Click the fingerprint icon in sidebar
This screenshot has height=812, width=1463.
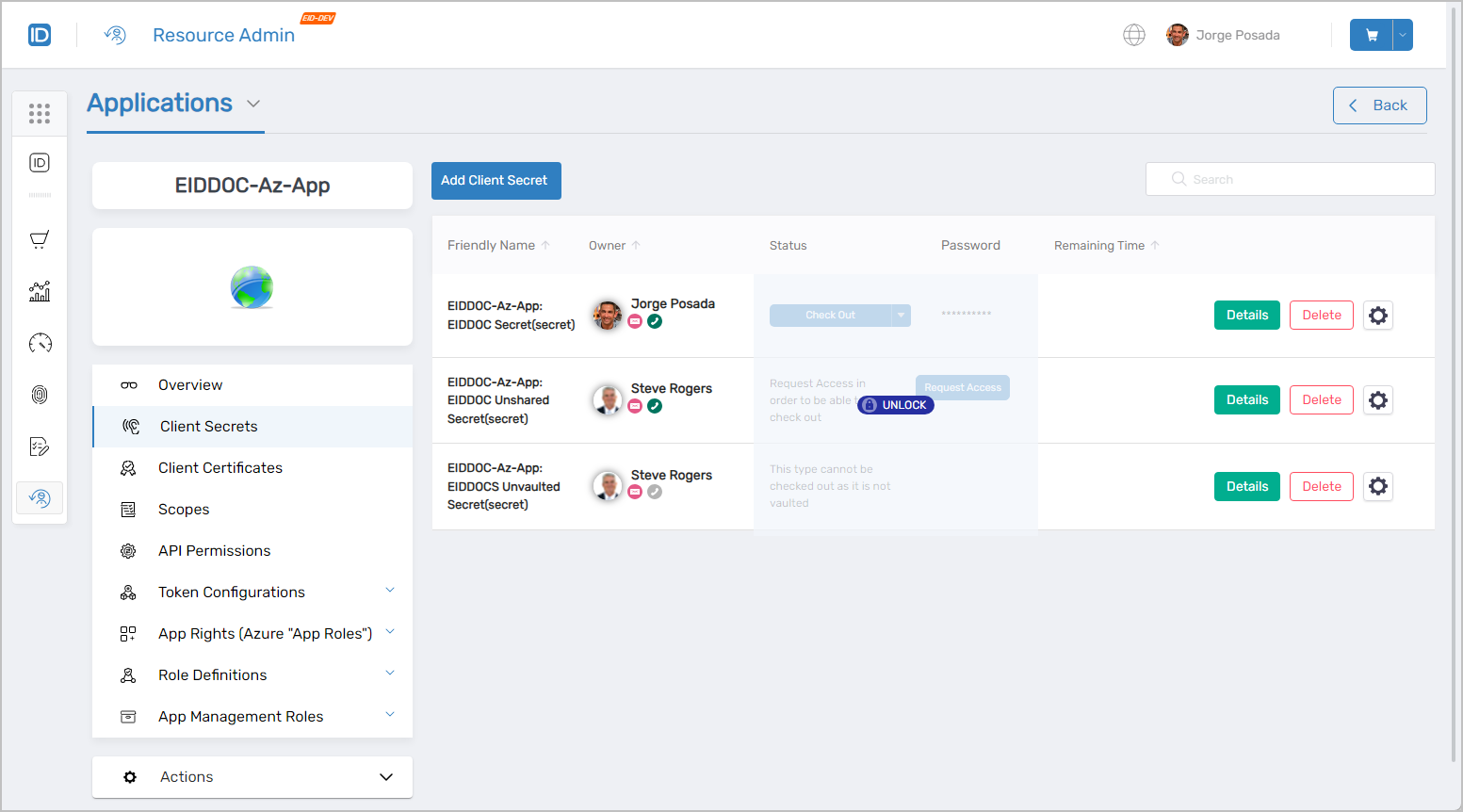click(40, 395)
